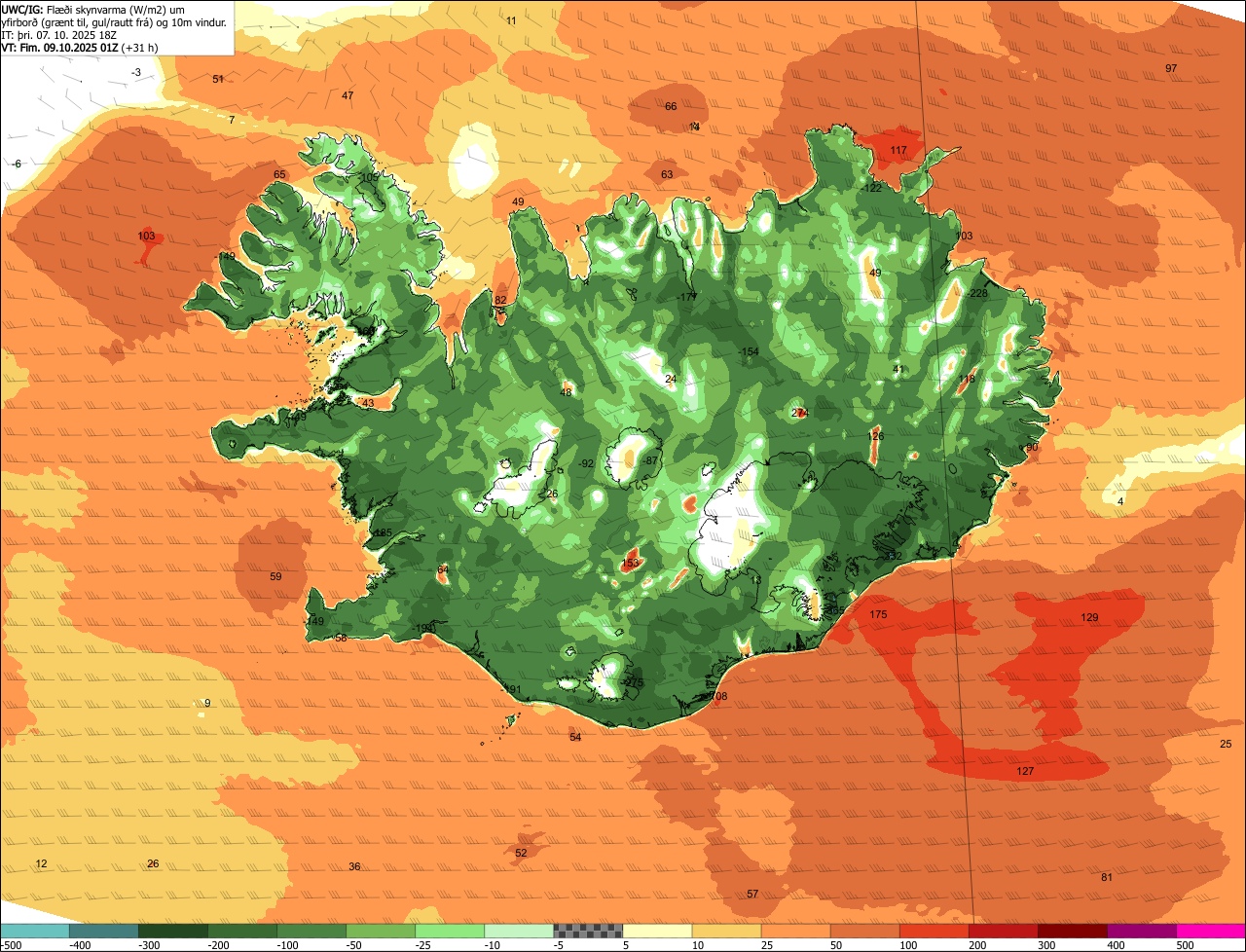Select the legend swatch between -100 and -50
1246x952 pixels.
point(311,931)
